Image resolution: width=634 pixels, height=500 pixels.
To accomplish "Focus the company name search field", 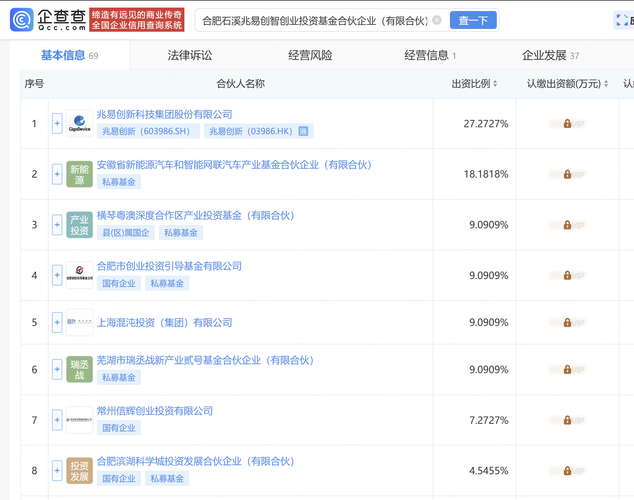I will [315, 21].
